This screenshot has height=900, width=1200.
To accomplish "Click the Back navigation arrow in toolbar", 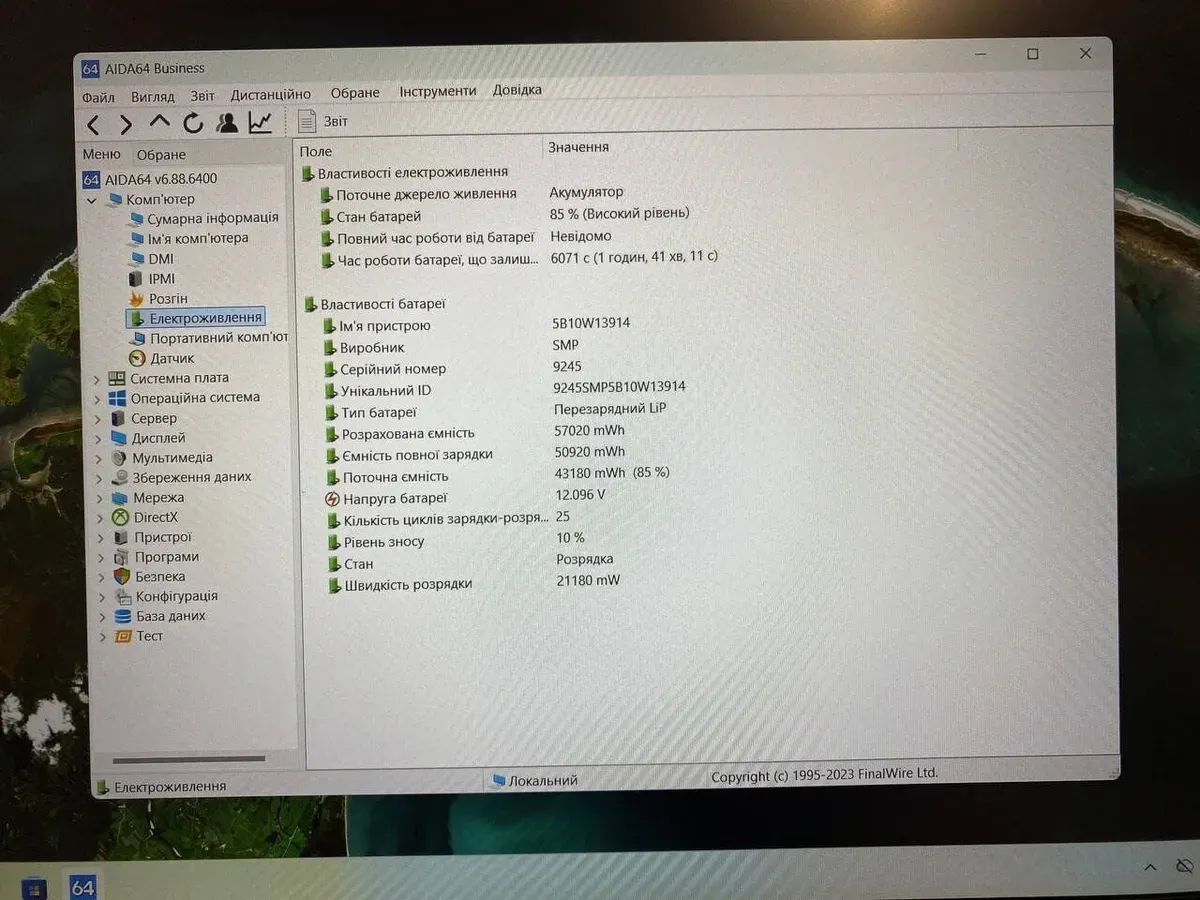I will (93, 124).
